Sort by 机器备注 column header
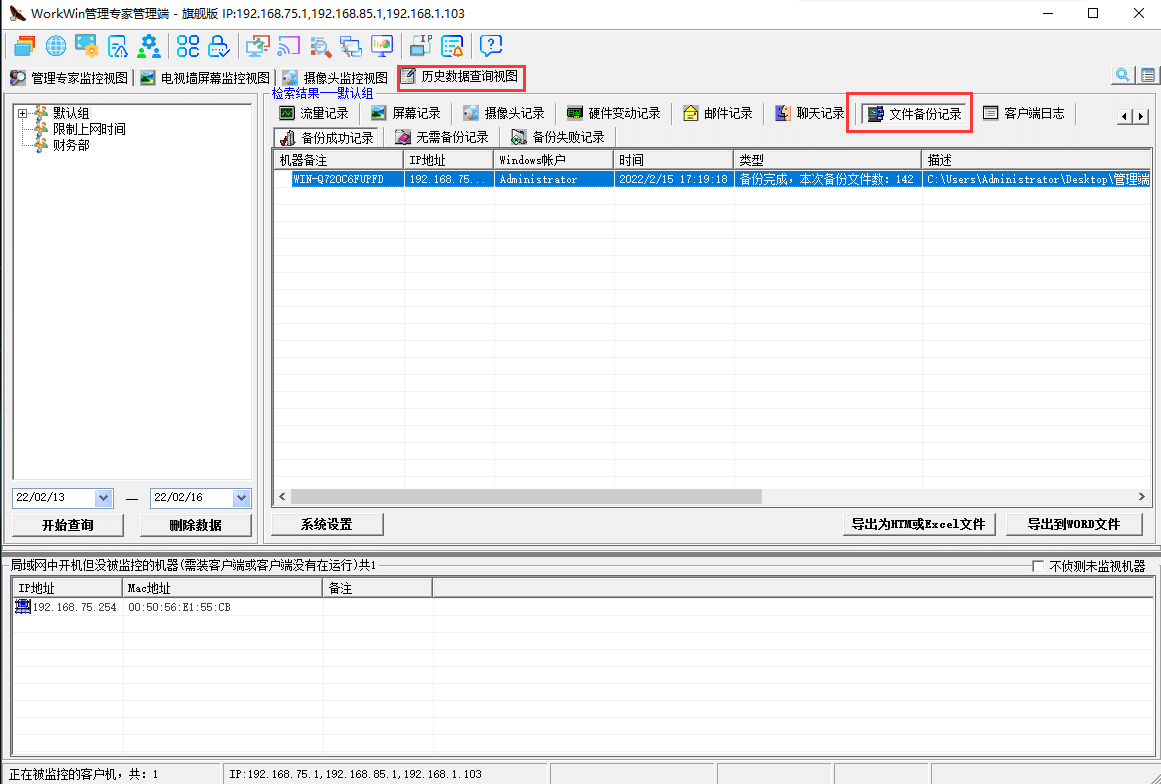1161x784 pixels. pos(338,160)
